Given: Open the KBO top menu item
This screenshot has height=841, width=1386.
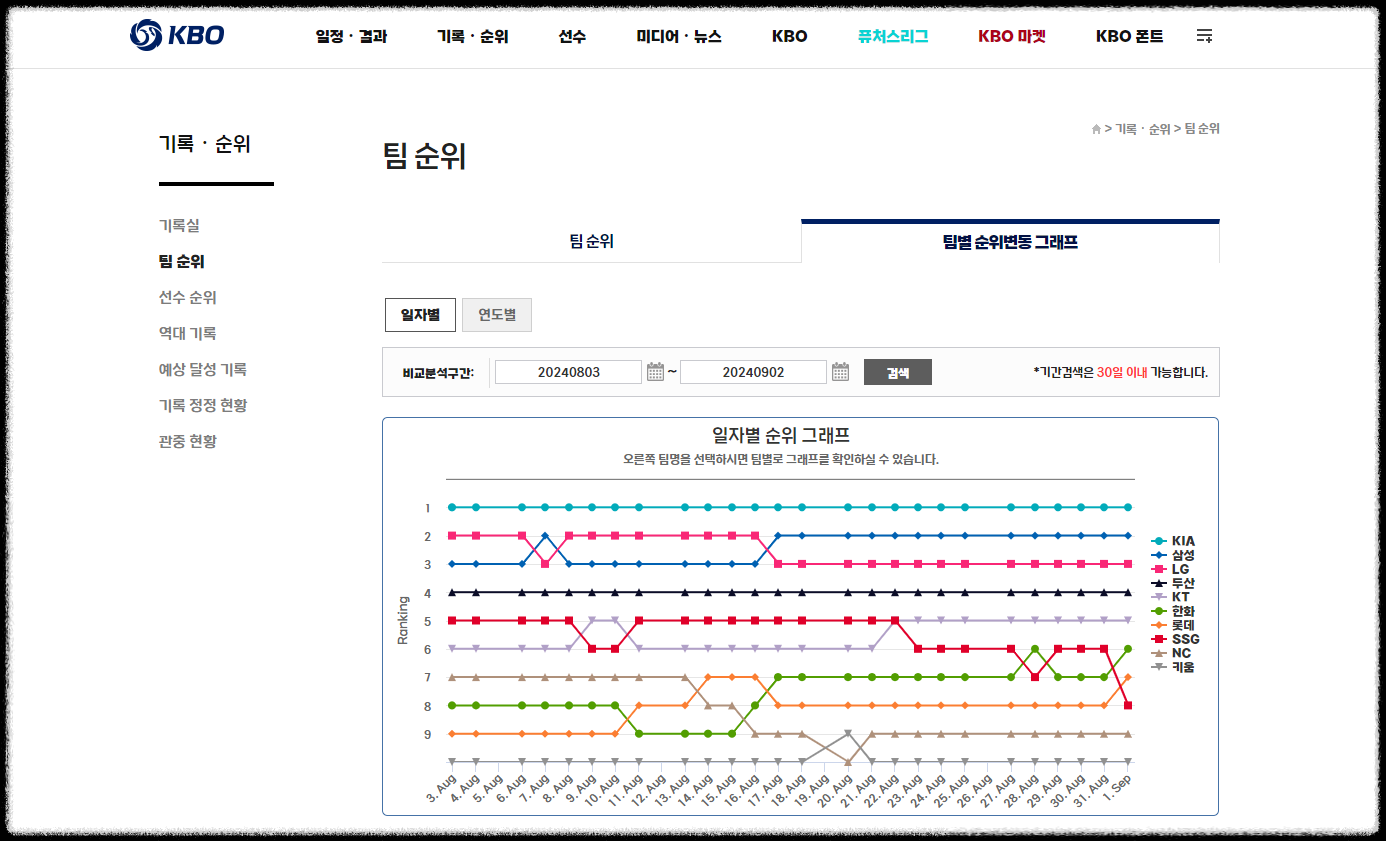Looking at the screenshot, I should coord(790,36).
